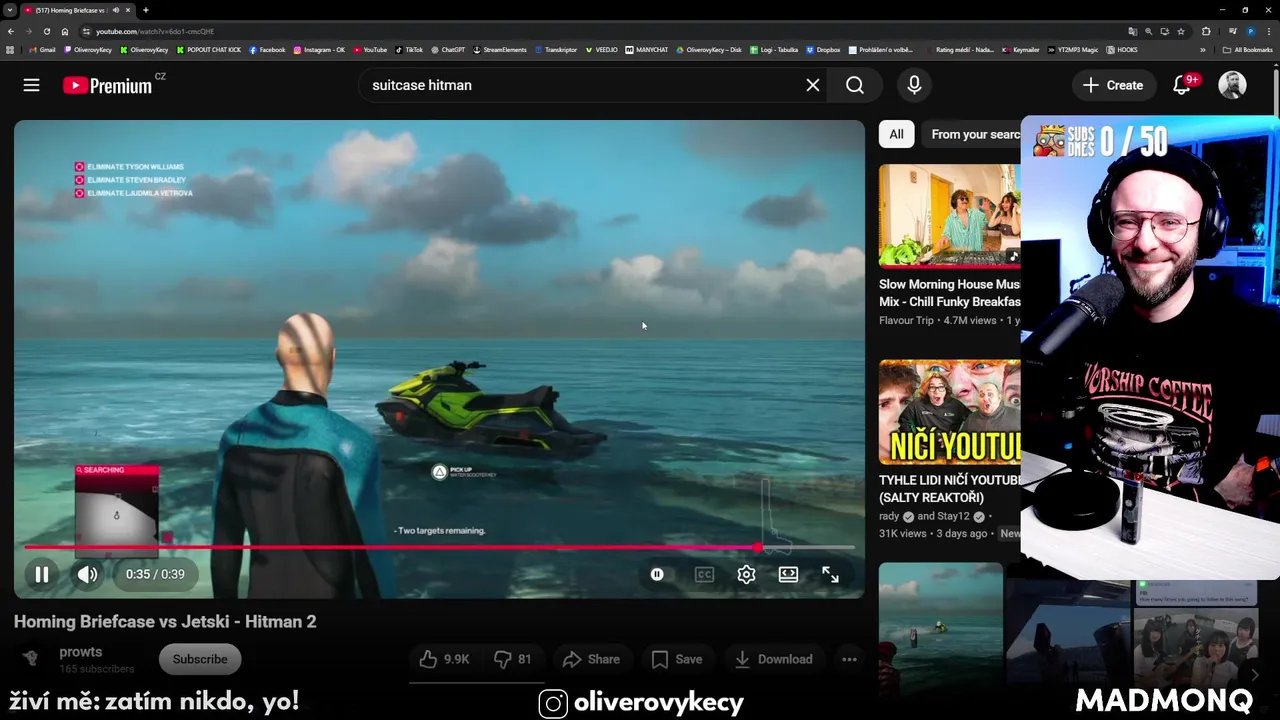Open the Gmail bookmark

42,49
